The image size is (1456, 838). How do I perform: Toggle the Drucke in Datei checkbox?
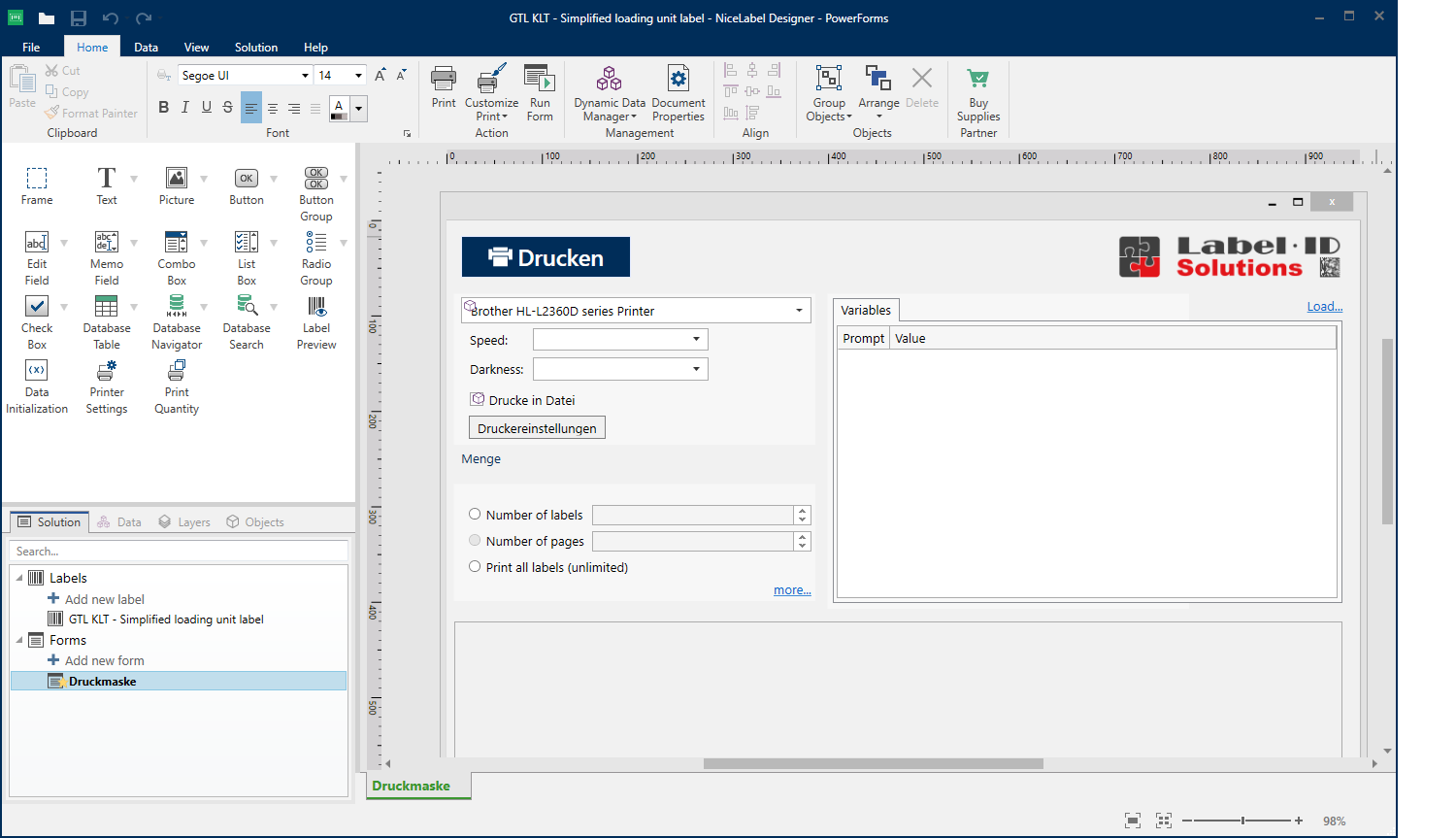[x=478, y=399]
